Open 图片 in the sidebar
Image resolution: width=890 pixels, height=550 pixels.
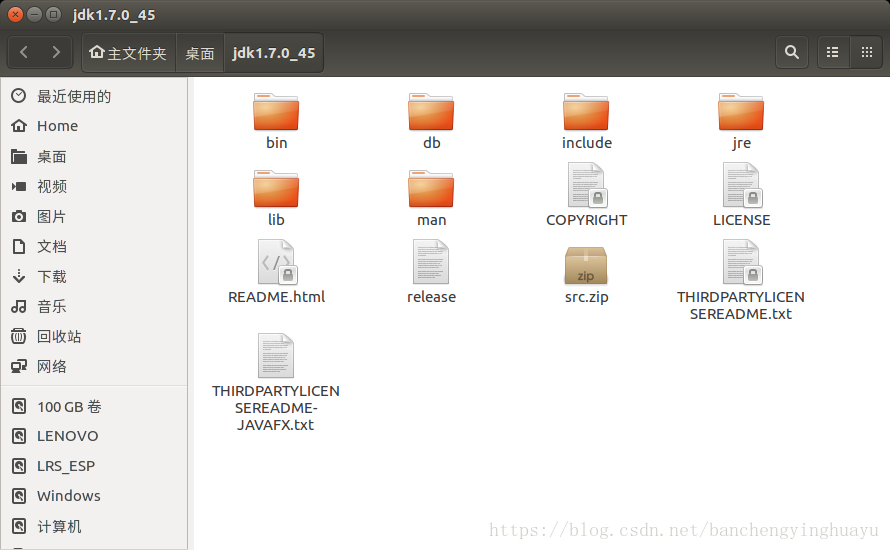tap(94, 216)
